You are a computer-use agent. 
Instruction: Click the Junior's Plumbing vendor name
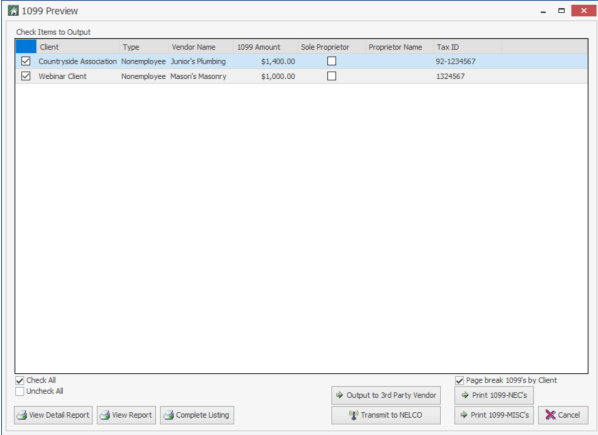click(x=198, y=61)
